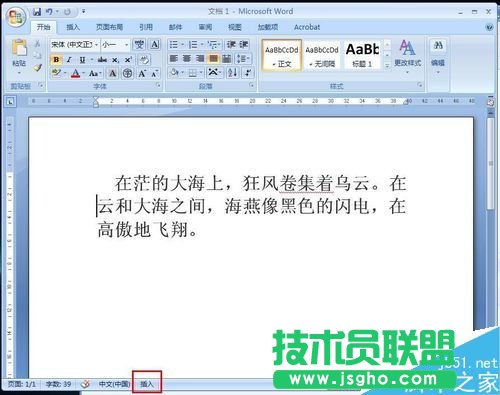Apply paragraph shading with the paint bucket
The height and width of the screenshot is (395, 500).
click(x=174, y=72)
